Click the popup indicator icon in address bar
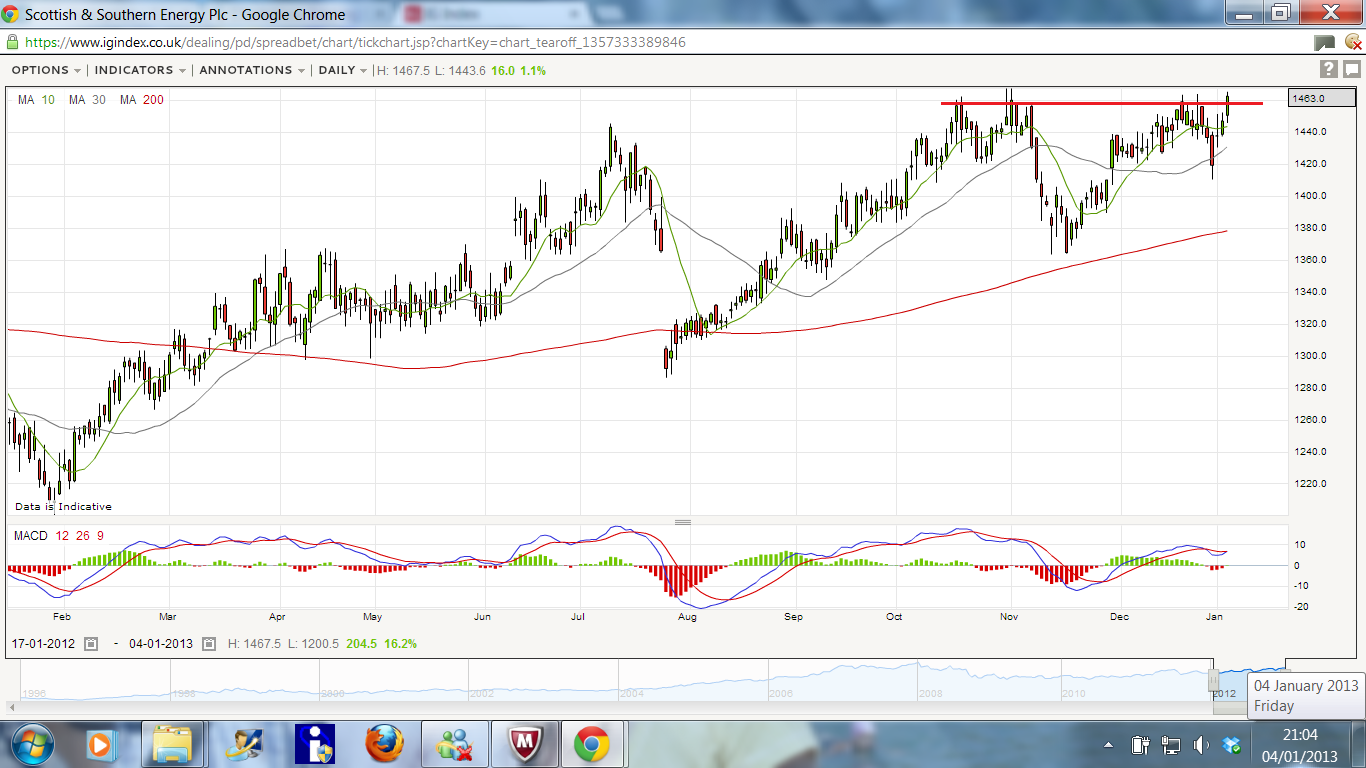This screenshot has width=1366, height=768. coord(1324,42)
